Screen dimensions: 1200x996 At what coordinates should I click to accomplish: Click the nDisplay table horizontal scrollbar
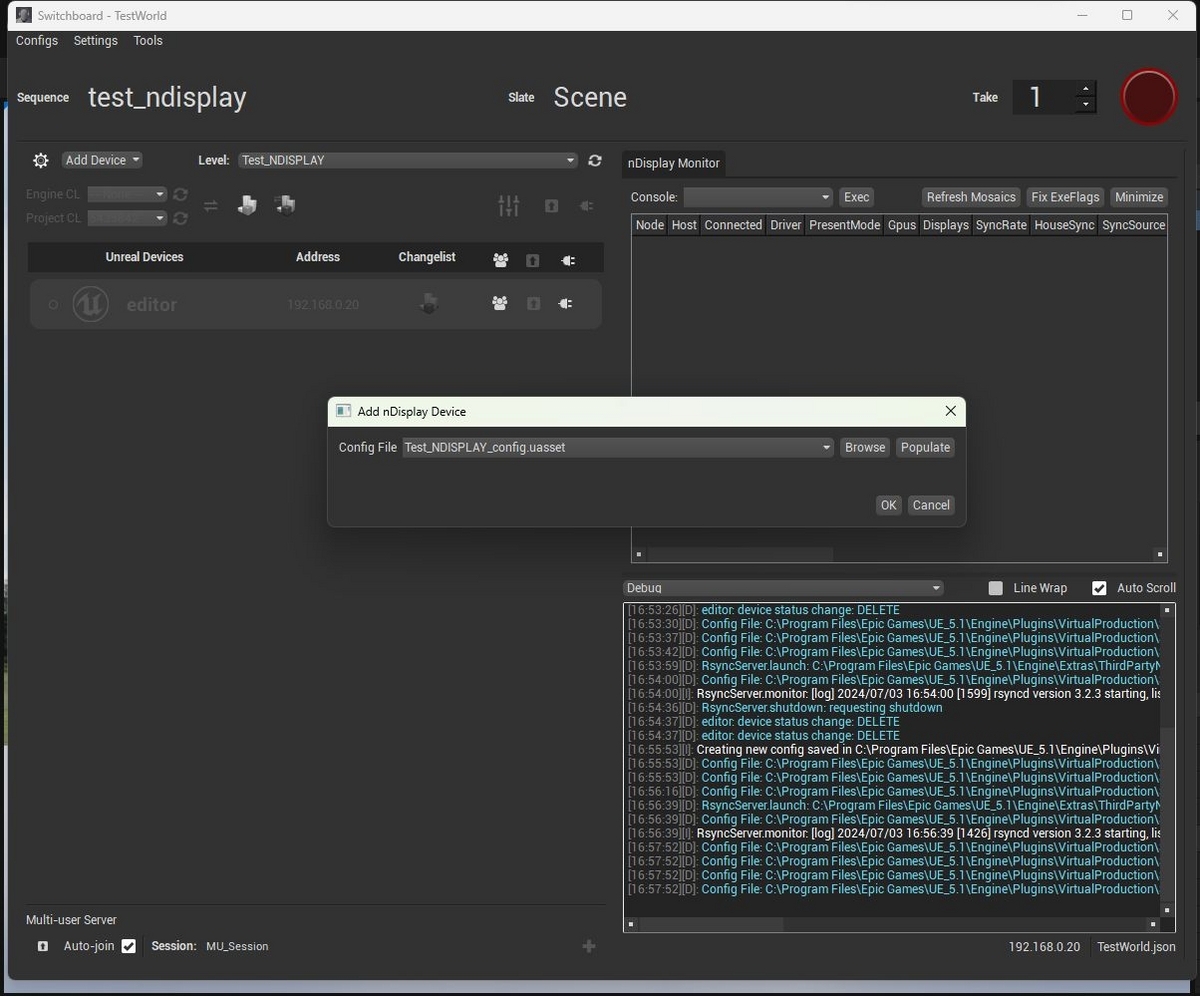click(898, 554)
